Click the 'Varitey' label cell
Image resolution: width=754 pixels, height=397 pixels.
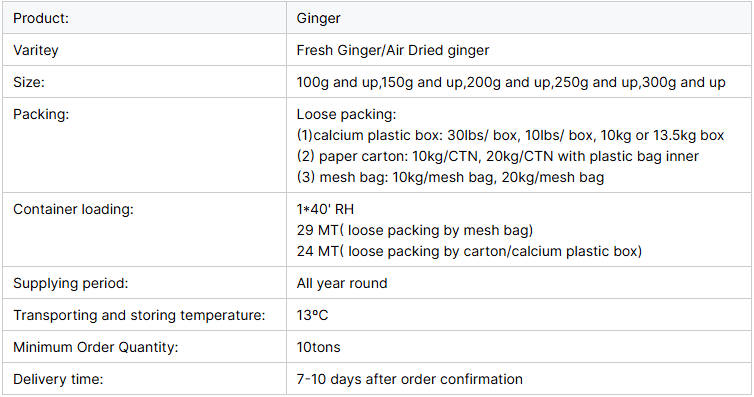[144, 50]
